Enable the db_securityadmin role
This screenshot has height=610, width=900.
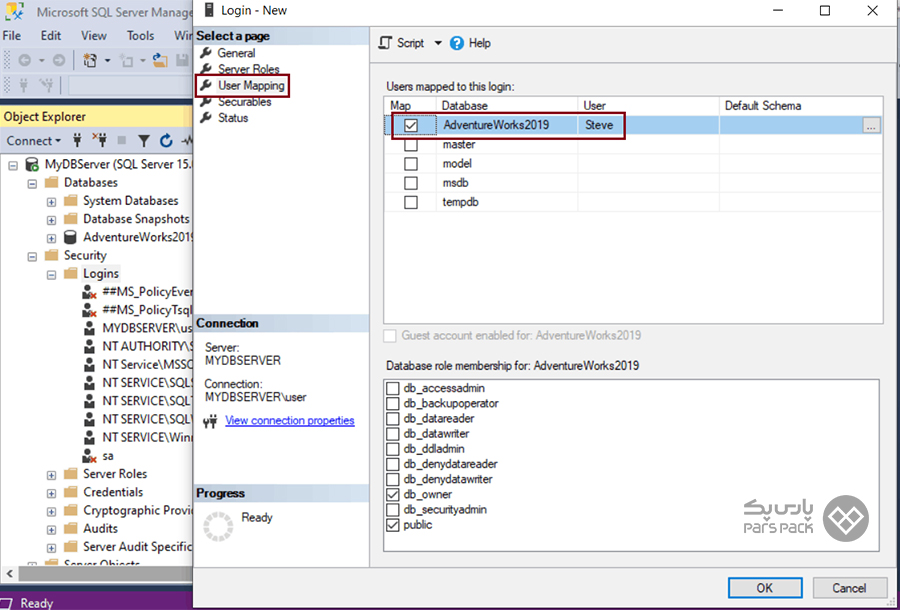click(x=393, y=510)
